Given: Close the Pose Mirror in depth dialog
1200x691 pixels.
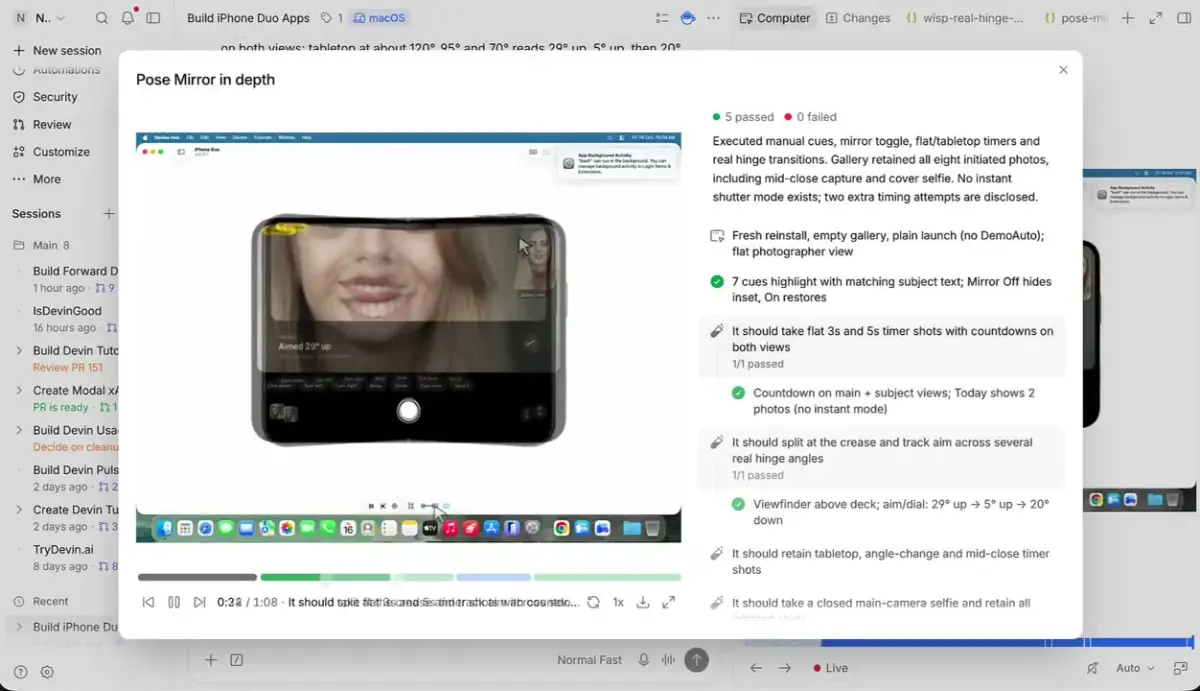Looking at the screenshot, I should click(x=1063, y=70).
